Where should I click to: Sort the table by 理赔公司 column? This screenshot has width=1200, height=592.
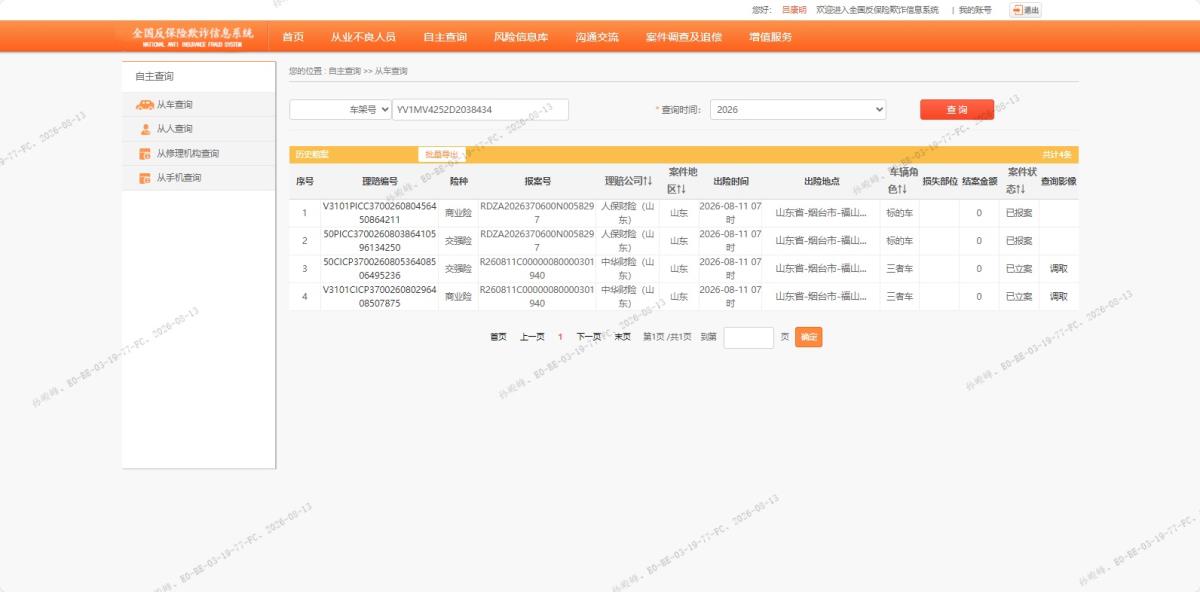pyautogui.click(x=628, y=181)
